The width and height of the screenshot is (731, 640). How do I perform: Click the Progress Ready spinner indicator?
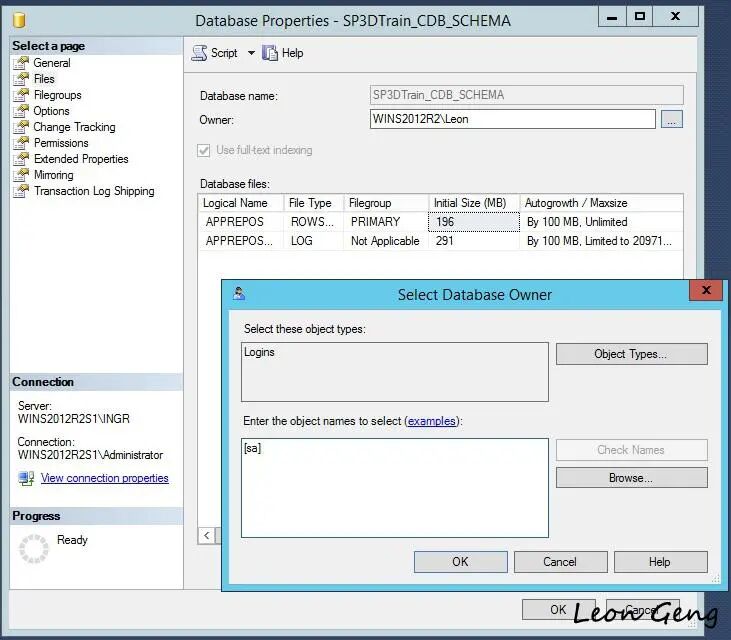pos(34,549)
